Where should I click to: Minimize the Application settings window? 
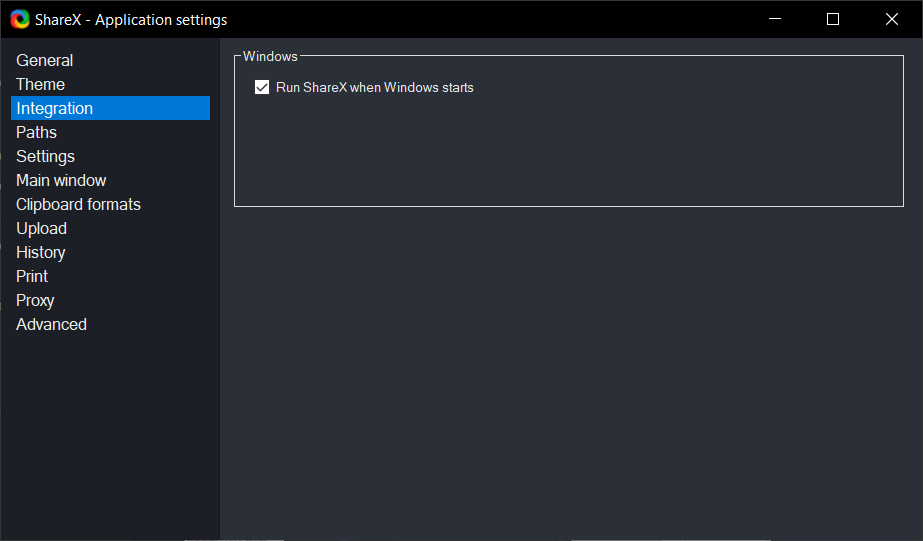point(775,19)
